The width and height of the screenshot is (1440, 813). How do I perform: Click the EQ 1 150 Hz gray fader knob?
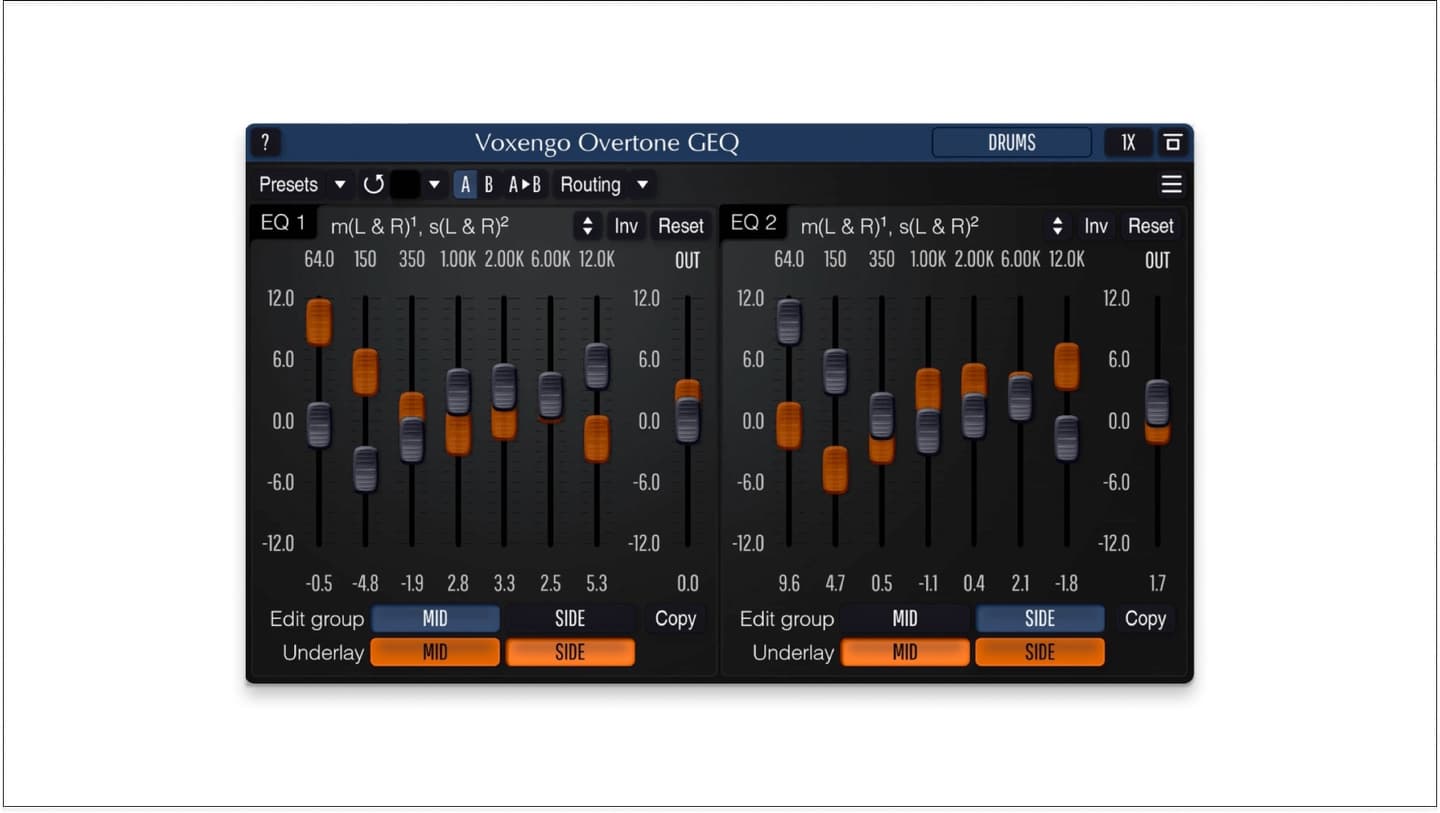(x=366, y=469)
